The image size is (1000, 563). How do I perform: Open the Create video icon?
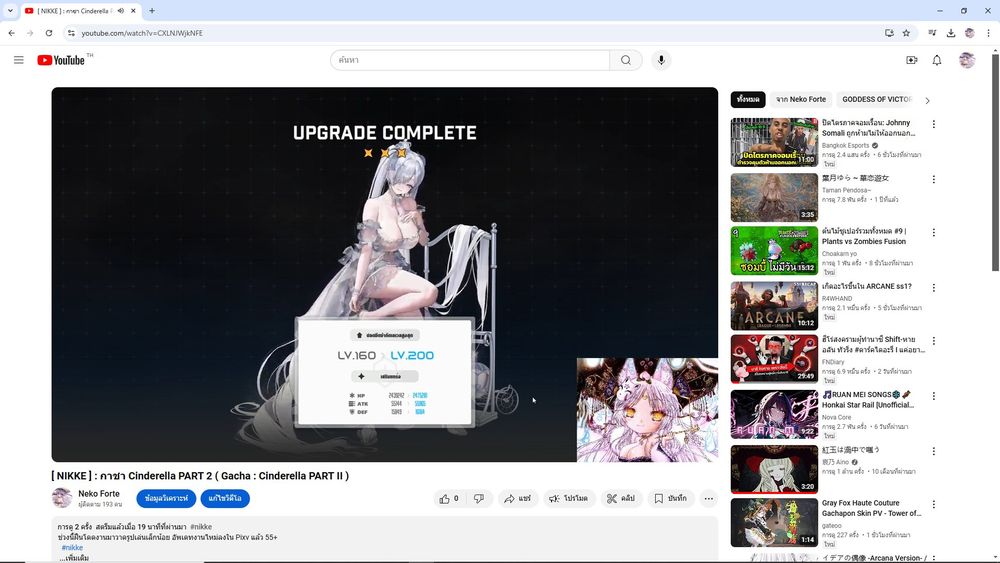911,60
